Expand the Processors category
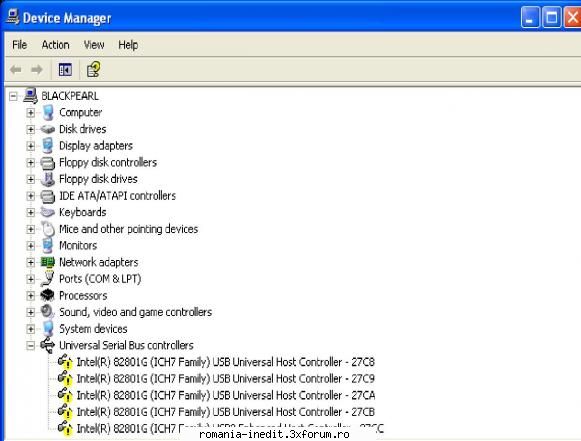 click(x=30, y=296)
